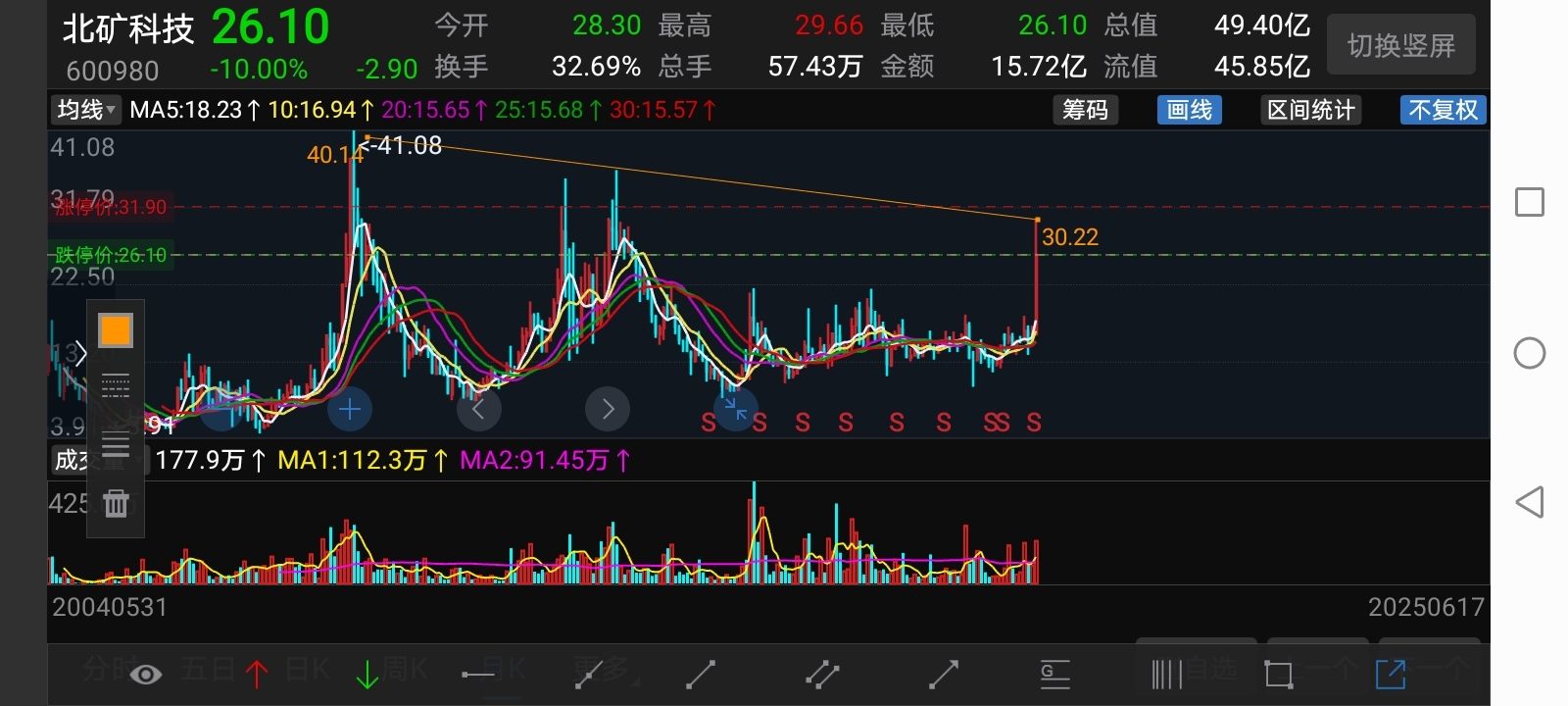The image size is (1568, 706).
Task: Select the extended ray line tool
Action: click(x=588, y=674)
